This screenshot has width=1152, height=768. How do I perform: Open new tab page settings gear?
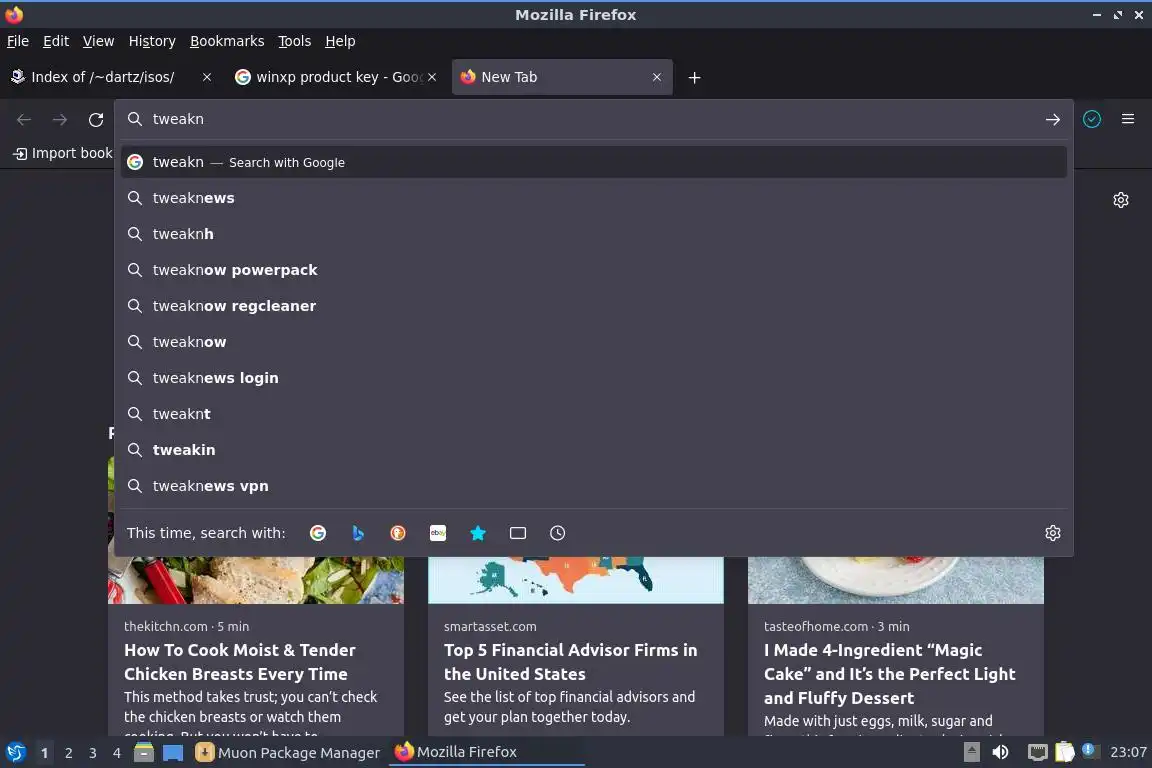coord(1120,200)
